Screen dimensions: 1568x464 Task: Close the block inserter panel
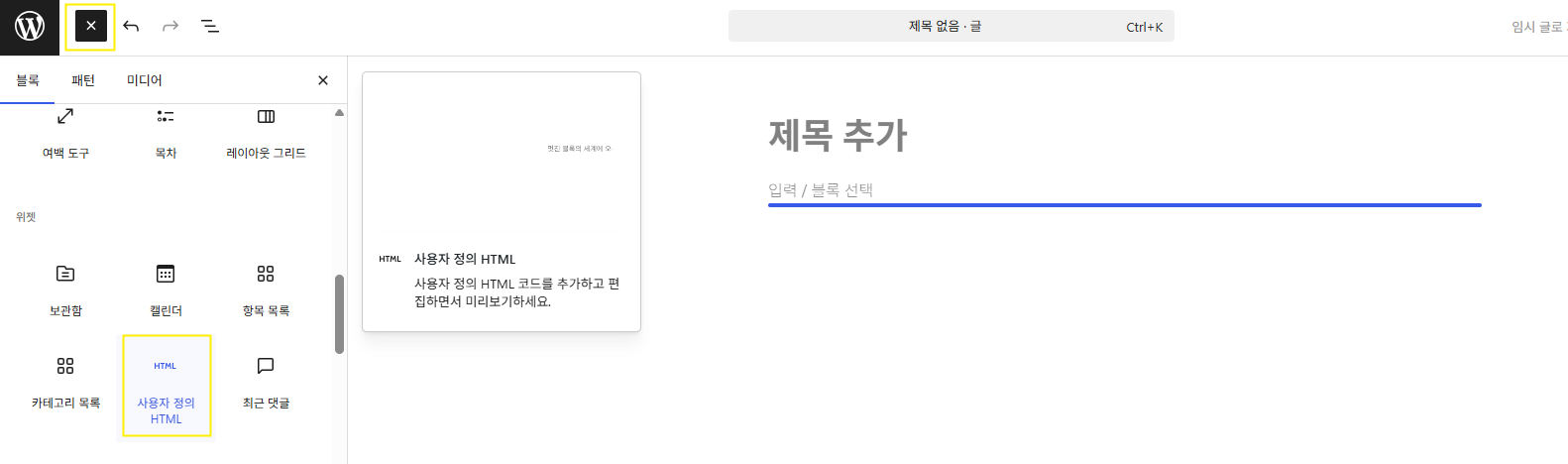point(322,80)
